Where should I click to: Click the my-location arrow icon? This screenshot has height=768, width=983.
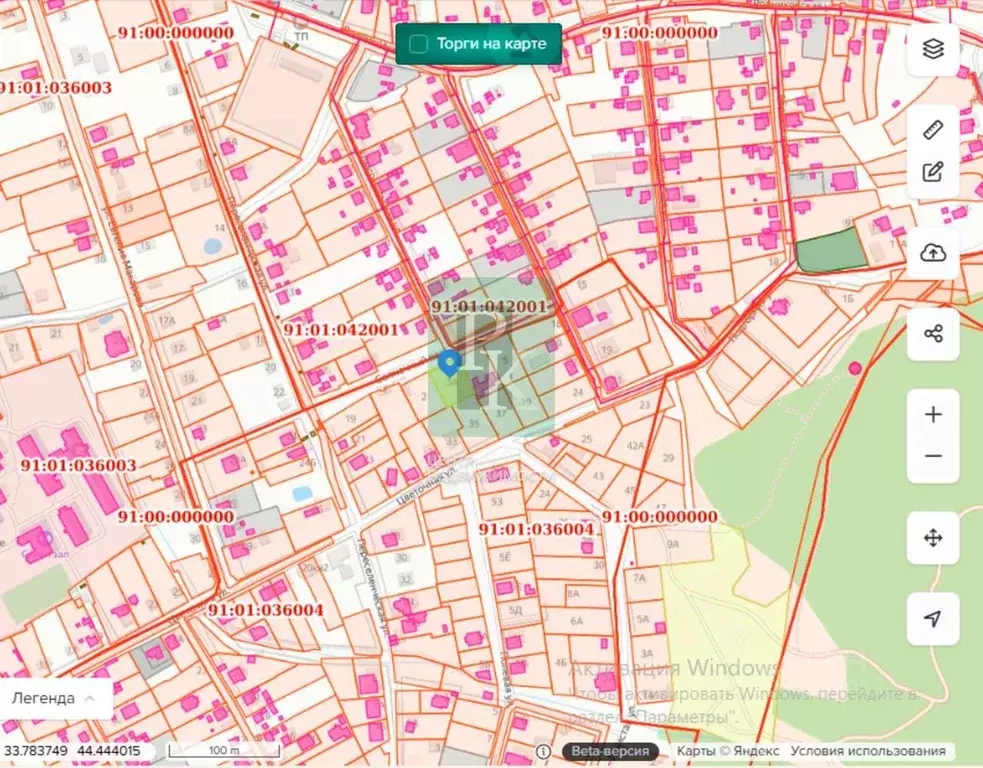(933, 619)
